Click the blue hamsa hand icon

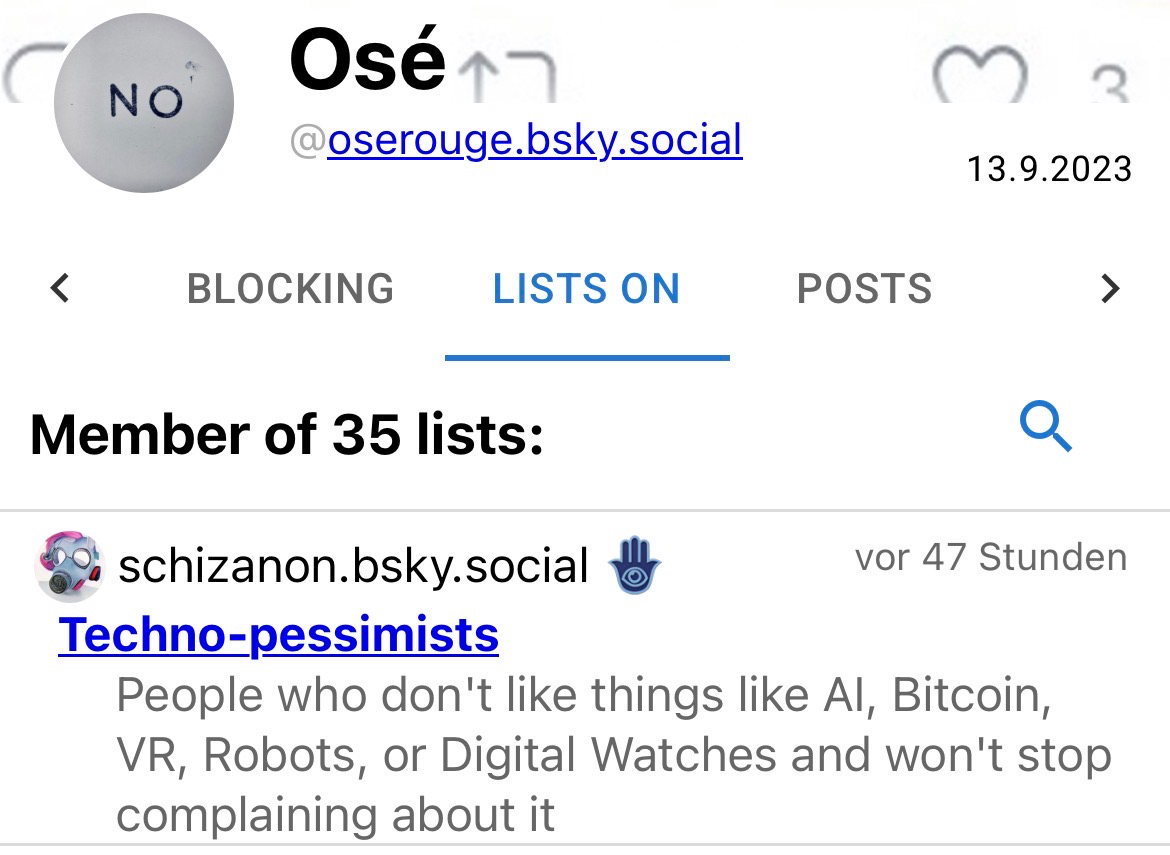point(634,567)
